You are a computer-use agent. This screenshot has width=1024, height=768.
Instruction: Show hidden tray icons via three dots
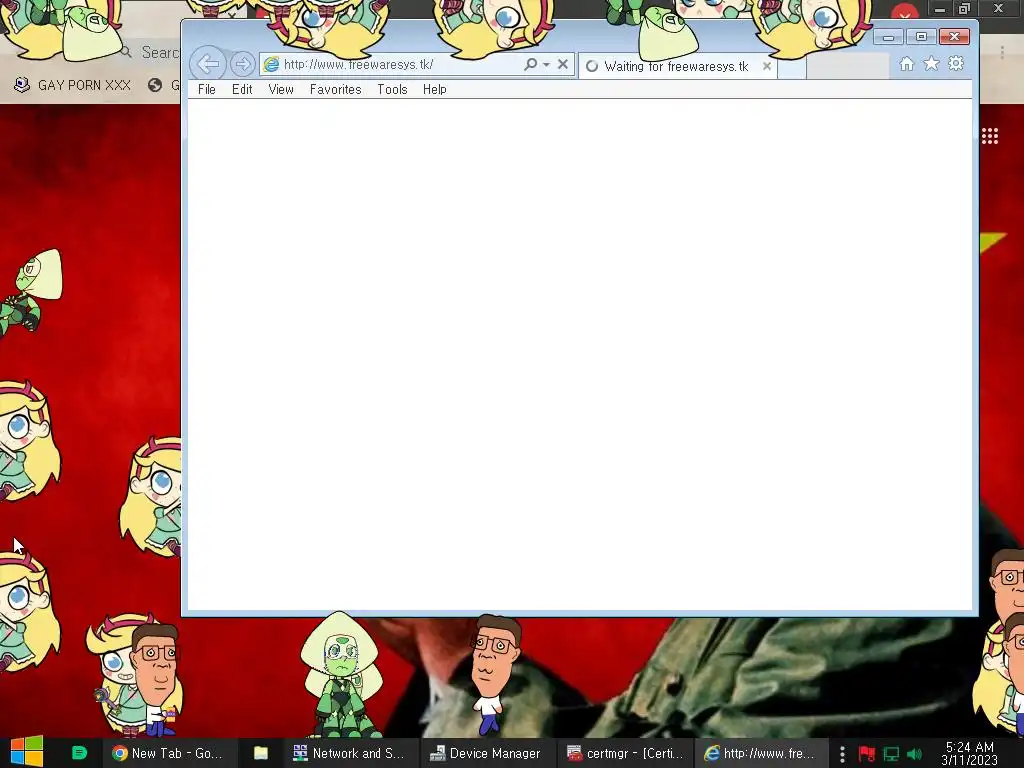click(842, 754)
